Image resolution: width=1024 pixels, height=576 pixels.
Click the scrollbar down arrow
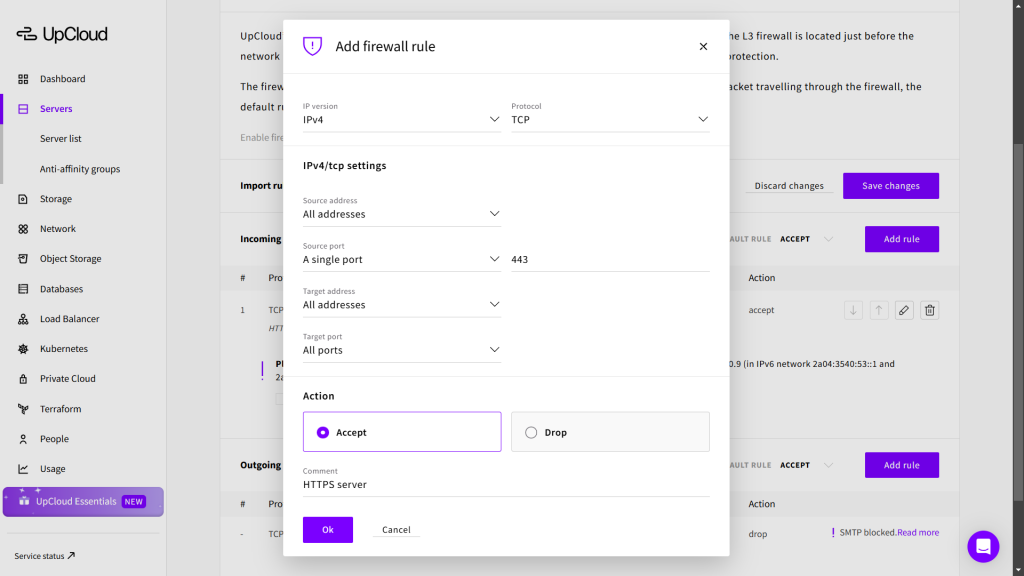point(1018,571)
